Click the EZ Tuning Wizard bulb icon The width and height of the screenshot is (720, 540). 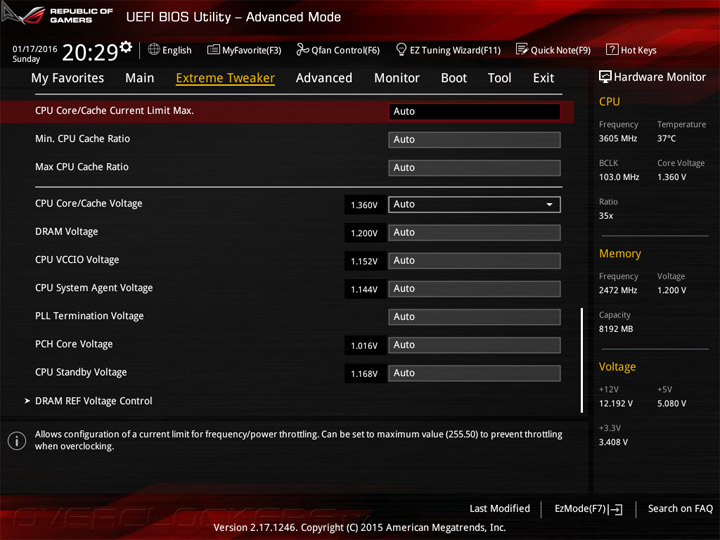(401, 49)
